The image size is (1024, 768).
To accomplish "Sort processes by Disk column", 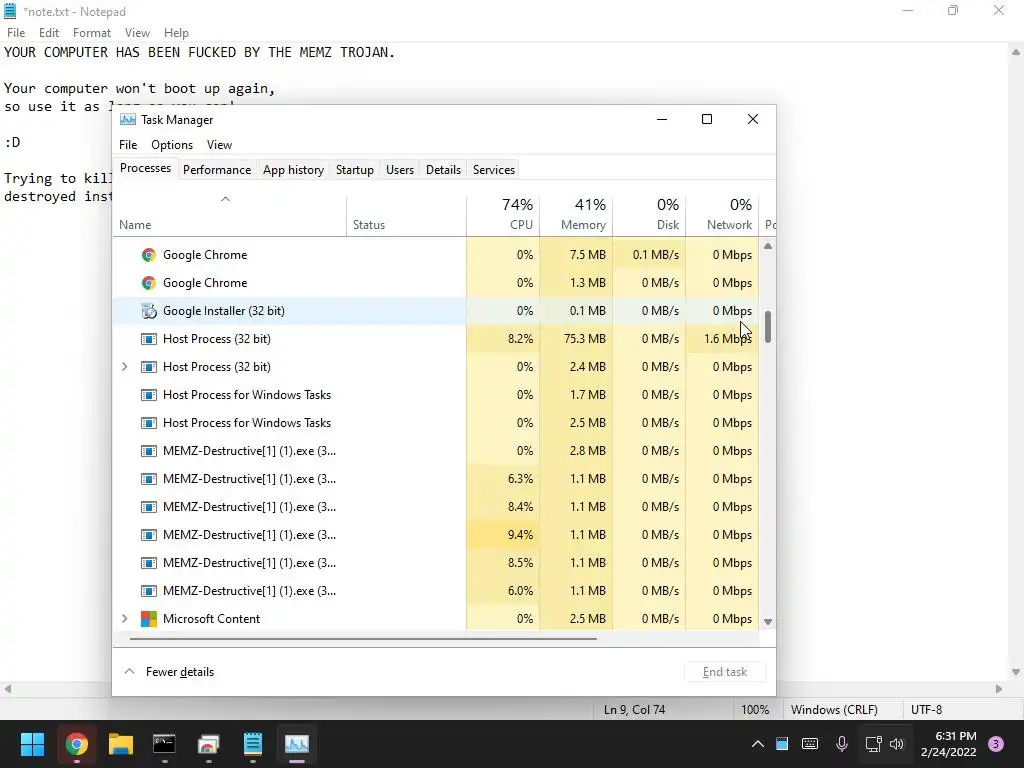I will click(650, 215).
